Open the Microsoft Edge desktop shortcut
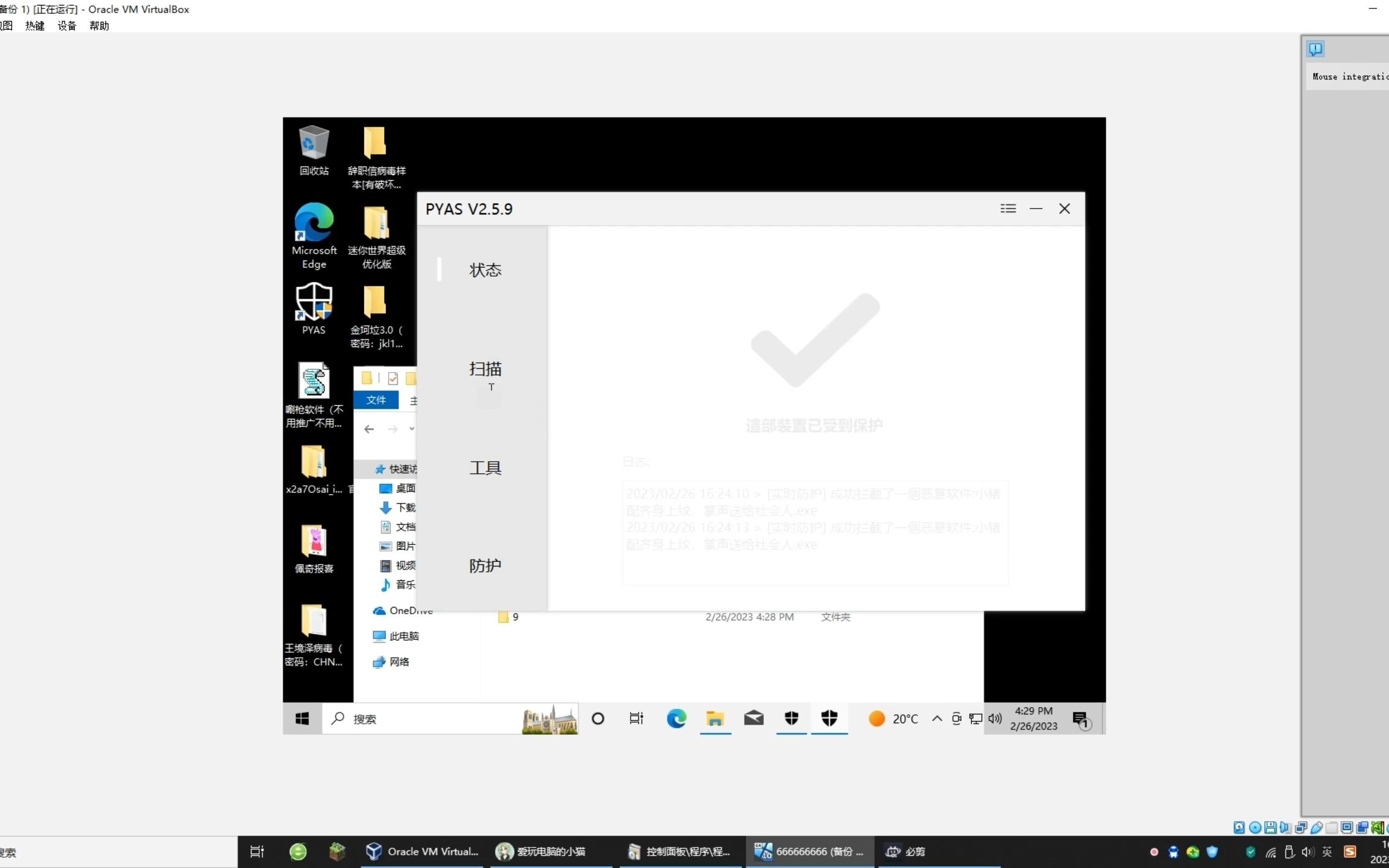 (313, 236)
